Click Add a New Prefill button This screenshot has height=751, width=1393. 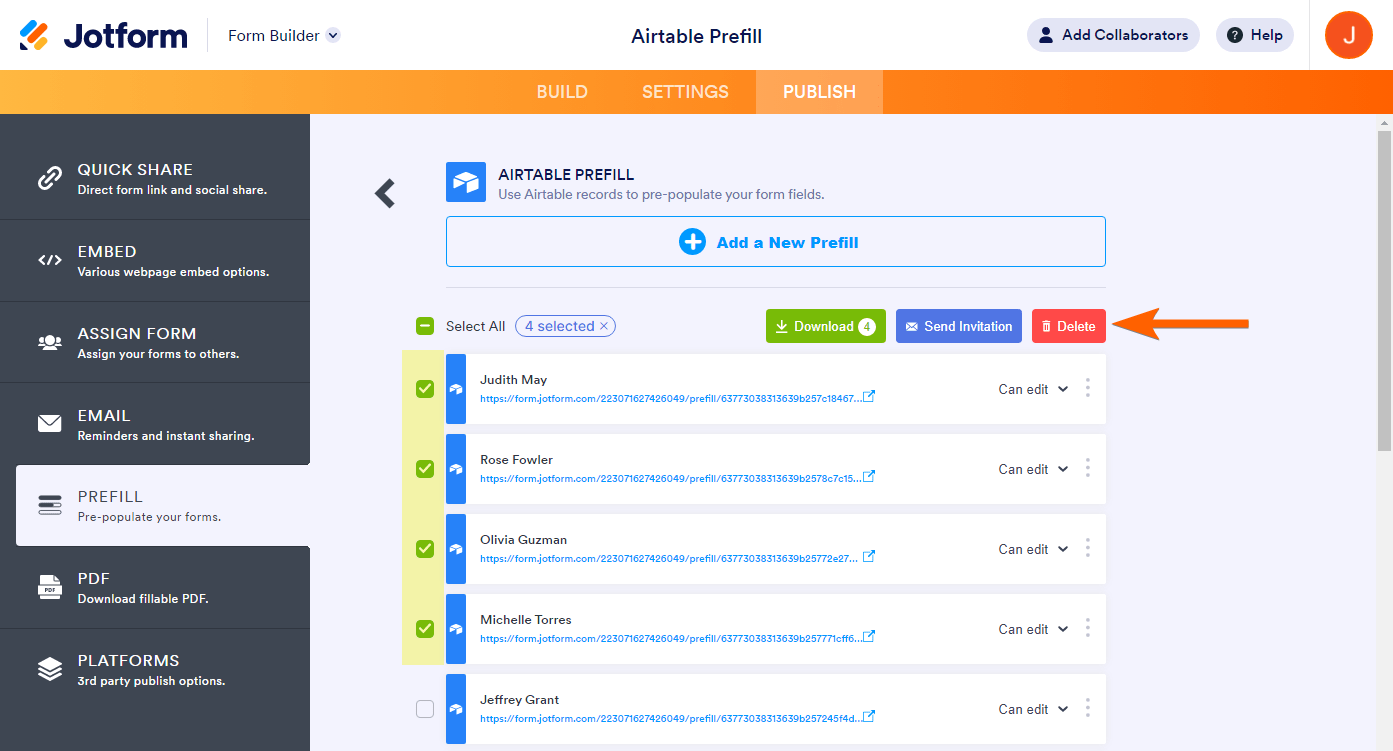point(776,242)
